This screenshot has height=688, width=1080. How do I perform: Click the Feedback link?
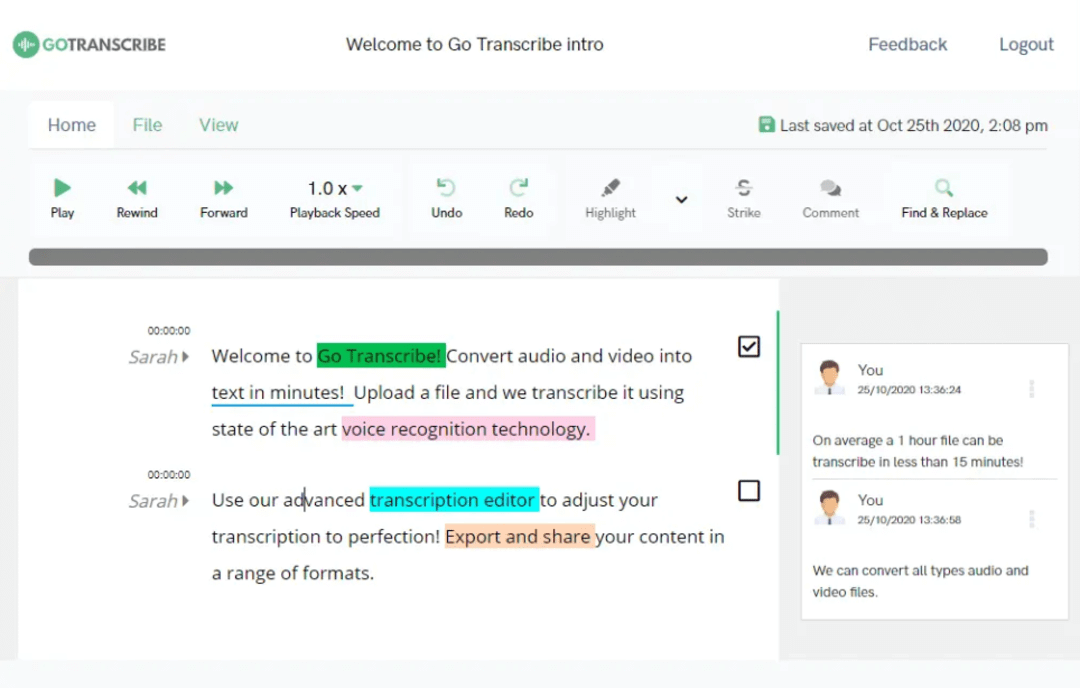tap(907, 44)
